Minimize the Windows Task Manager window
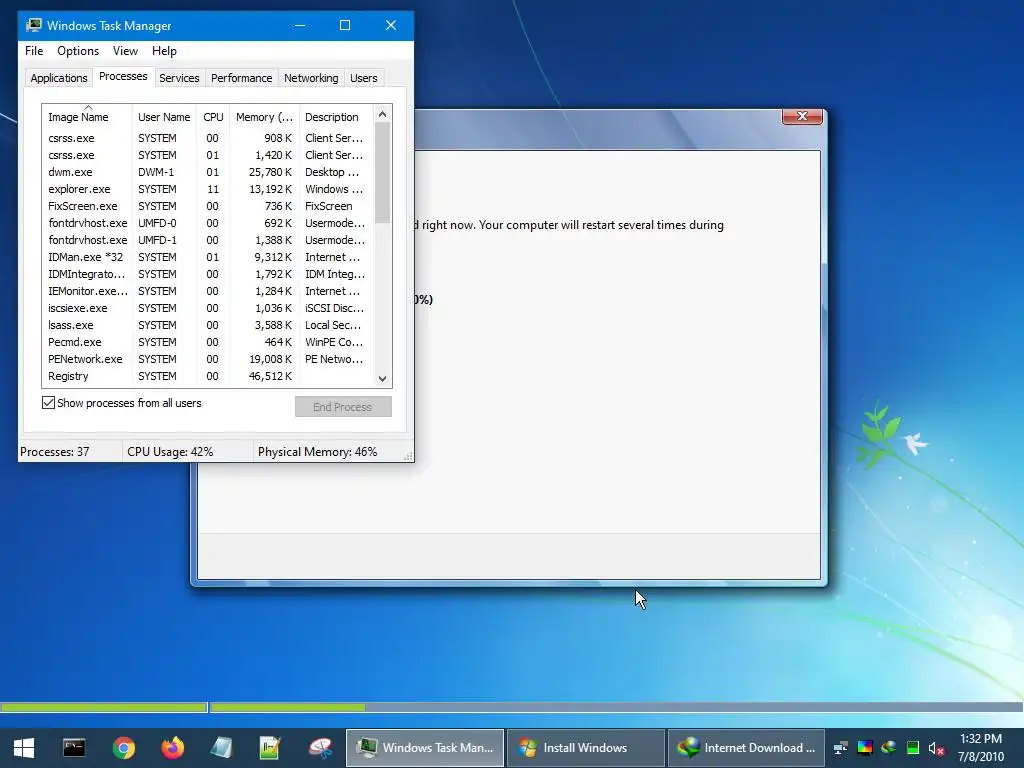 (300, 25)
